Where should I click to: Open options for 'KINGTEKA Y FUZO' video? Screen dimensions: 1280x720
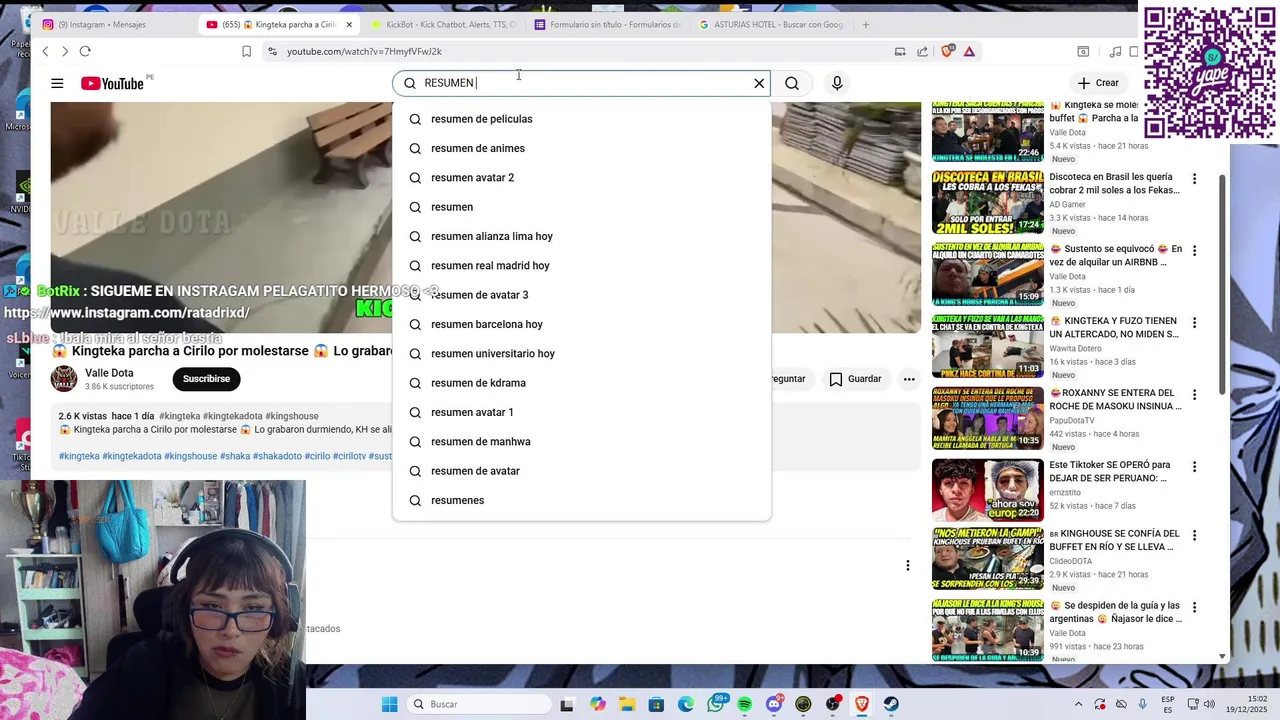coord(1194,322)
